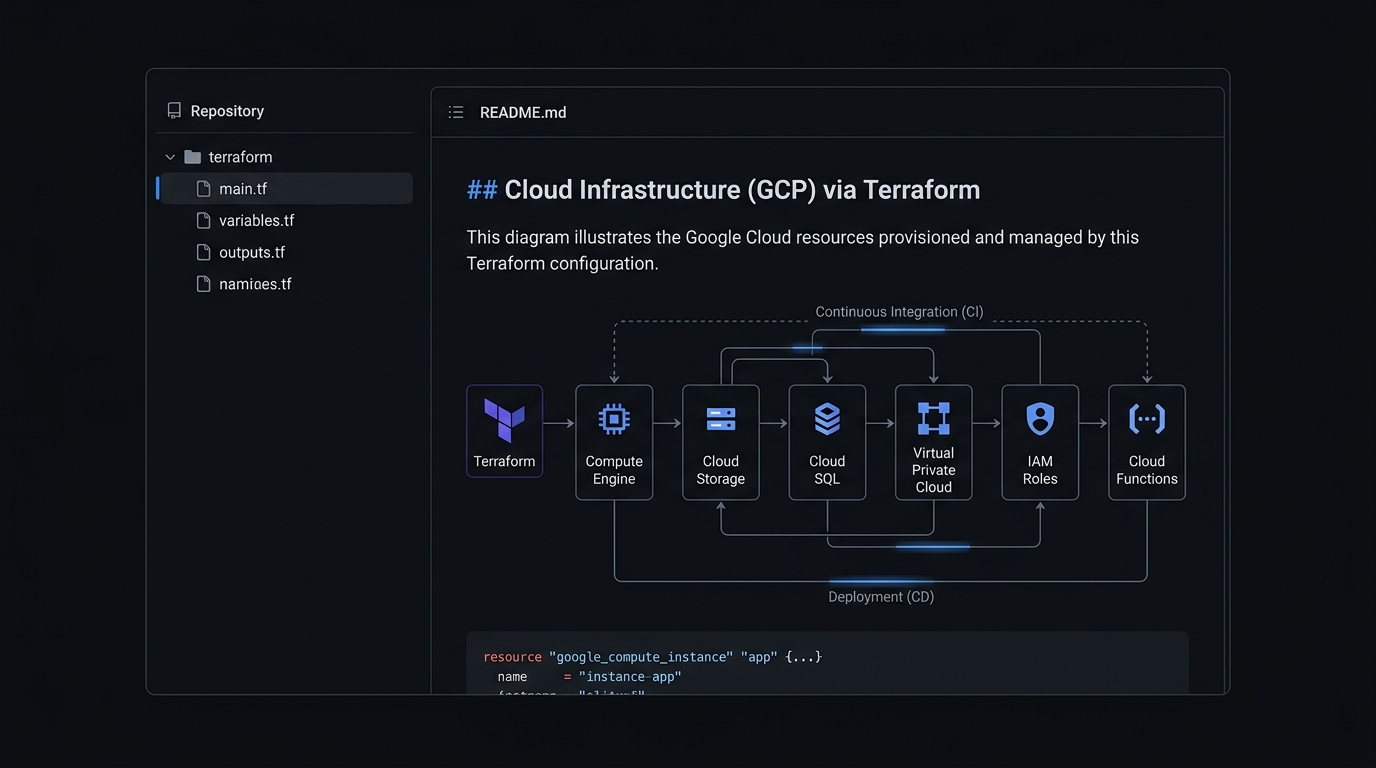Click the Repository sidebar heading
Screen dimensions: 1376x768
tap(227, 111)
